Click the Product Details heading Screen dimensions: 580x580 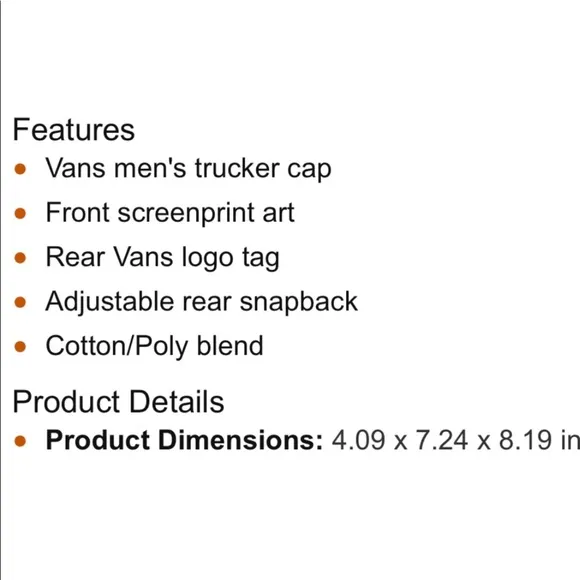click(118, 402)
